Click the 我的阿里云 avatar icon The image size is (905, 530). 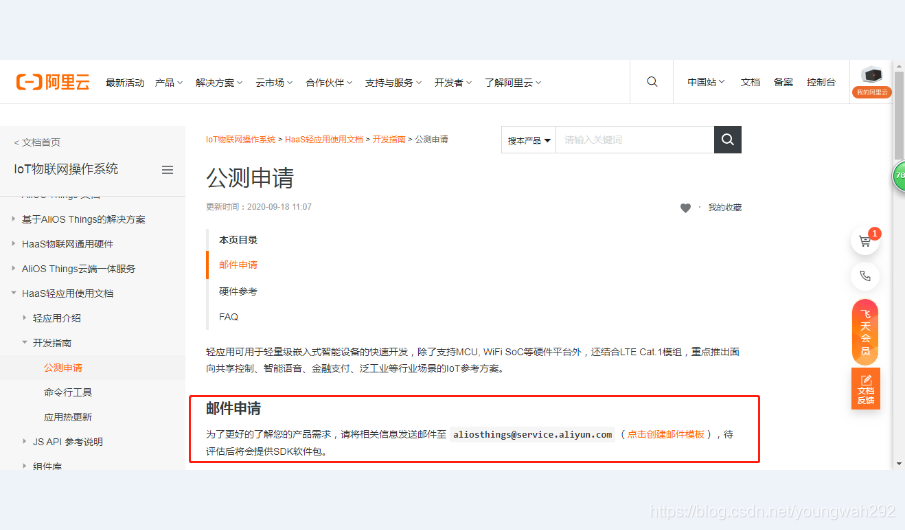872,81
